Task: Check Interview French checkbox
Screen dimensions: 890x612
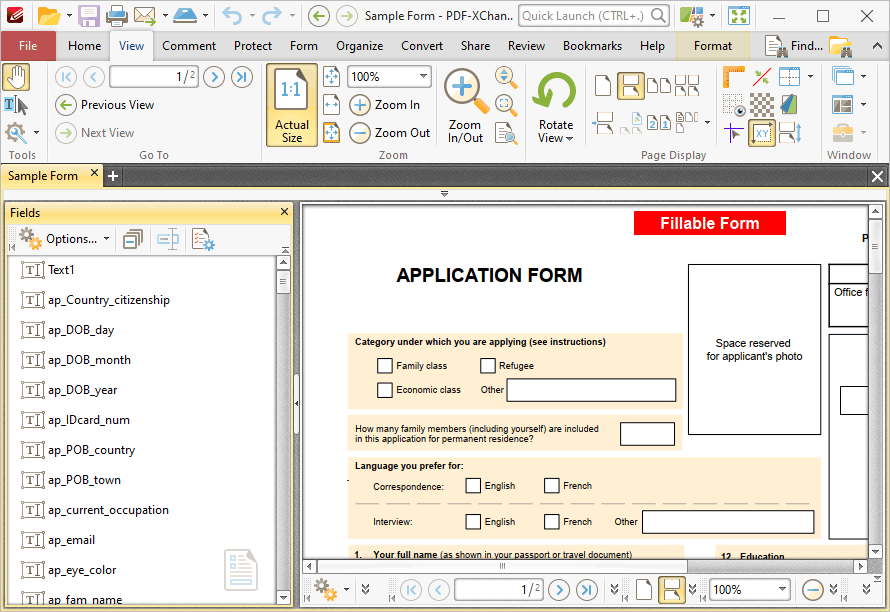Action: click(x=552, y=521)
